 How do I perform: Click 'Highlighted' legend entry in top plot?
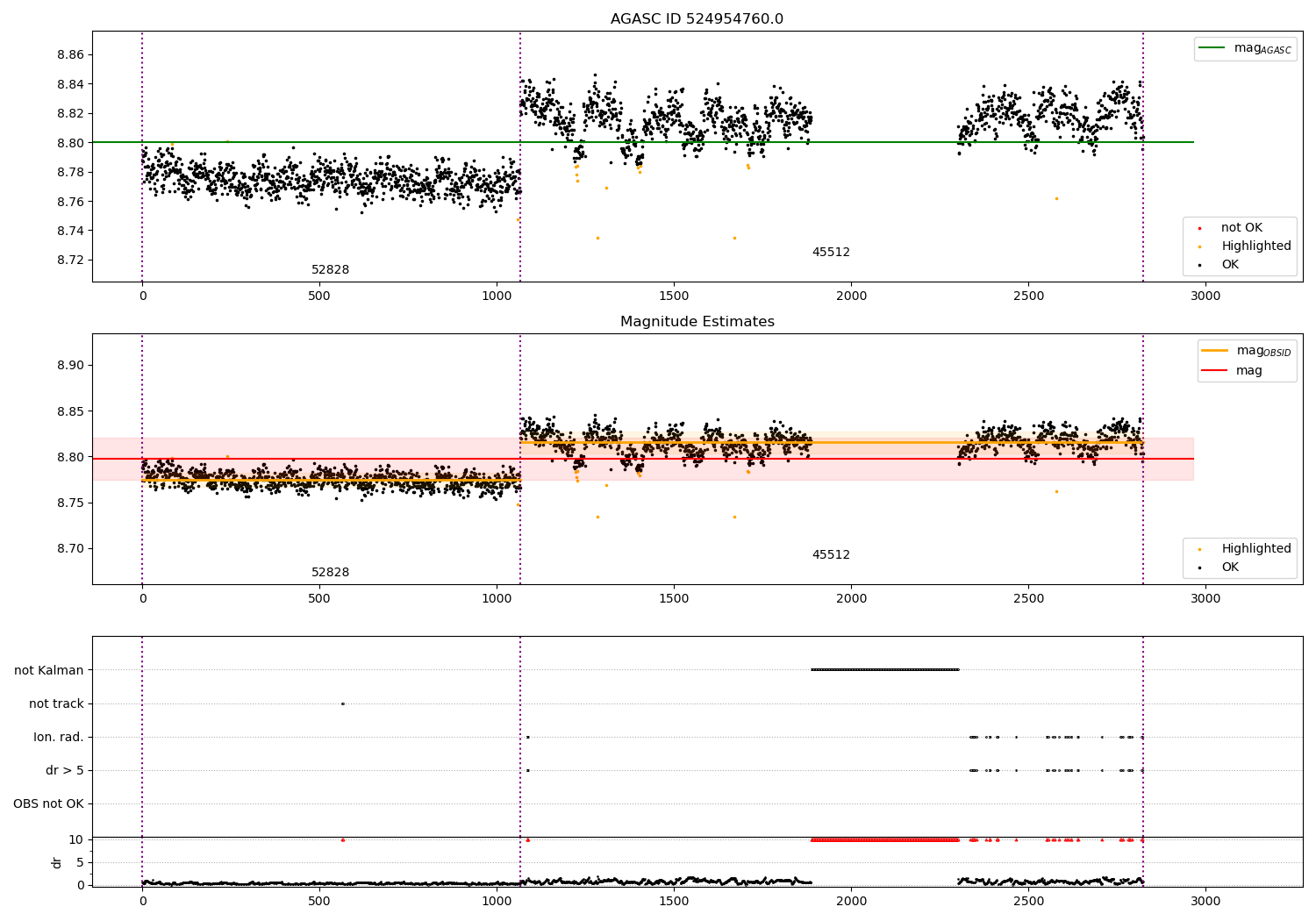(1246, 246)
